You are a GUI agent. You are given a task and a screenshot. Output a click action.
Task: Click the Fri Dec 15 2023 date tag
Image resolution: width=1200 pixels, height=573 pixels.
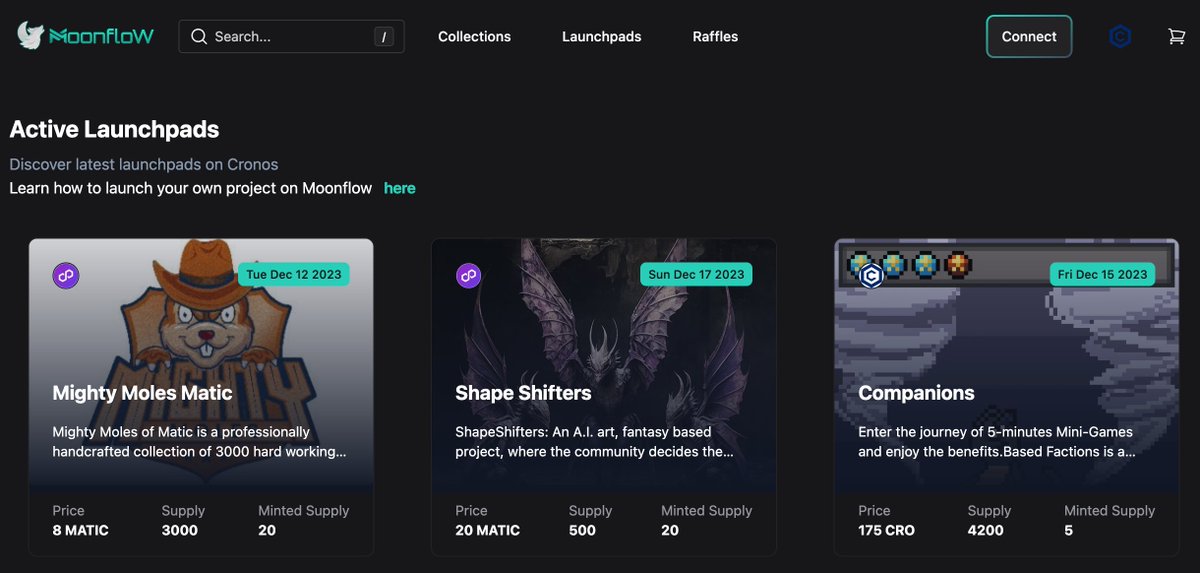(x=1102, y=274)
